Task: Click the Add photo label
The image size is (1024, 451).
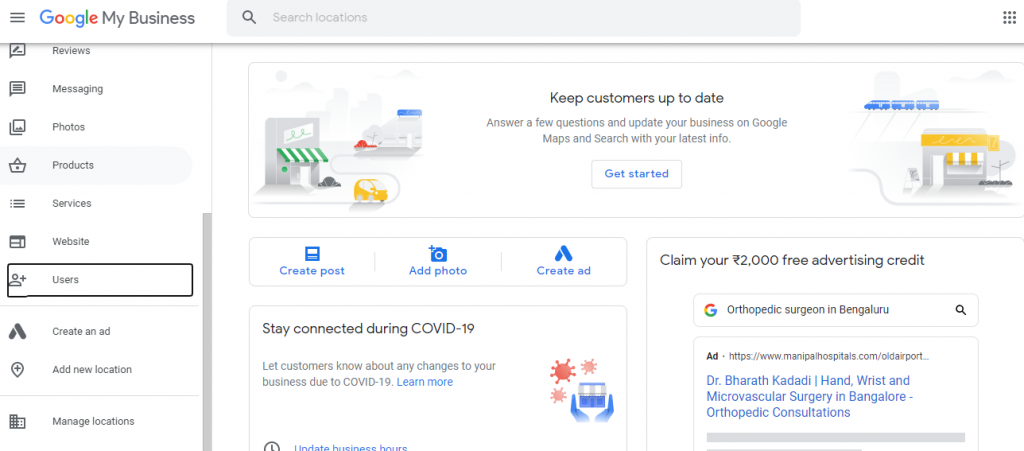Action: pos(438,271)
